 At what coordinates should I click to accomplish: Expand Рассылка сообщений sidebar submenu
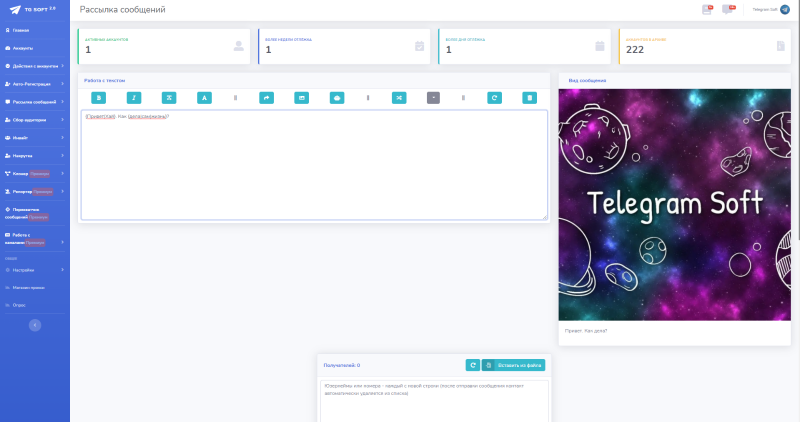click(x=35, y=102)
